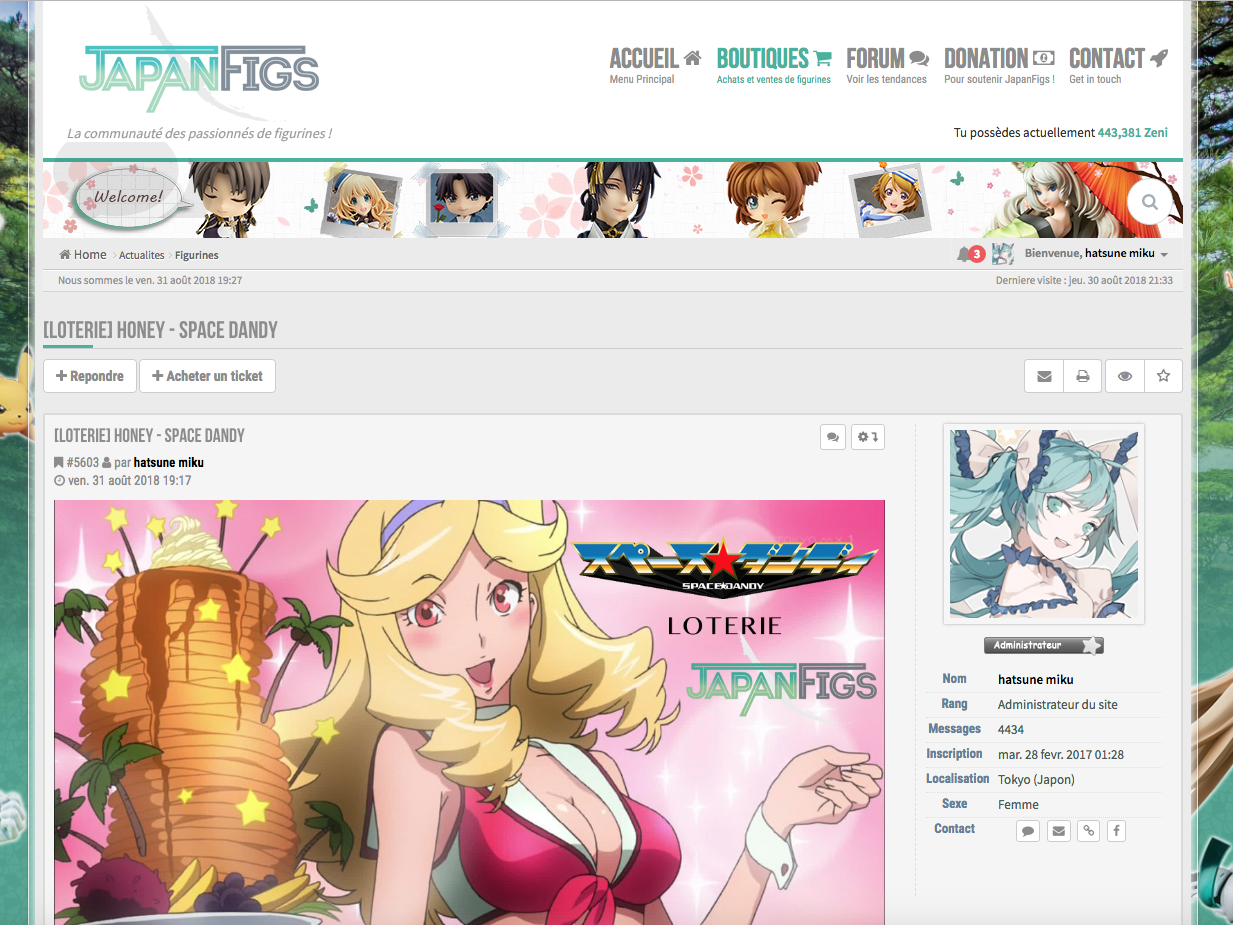Click the profile website link icon
The height and width of the screenshot is (925, 1233).
pos(1087,830)
